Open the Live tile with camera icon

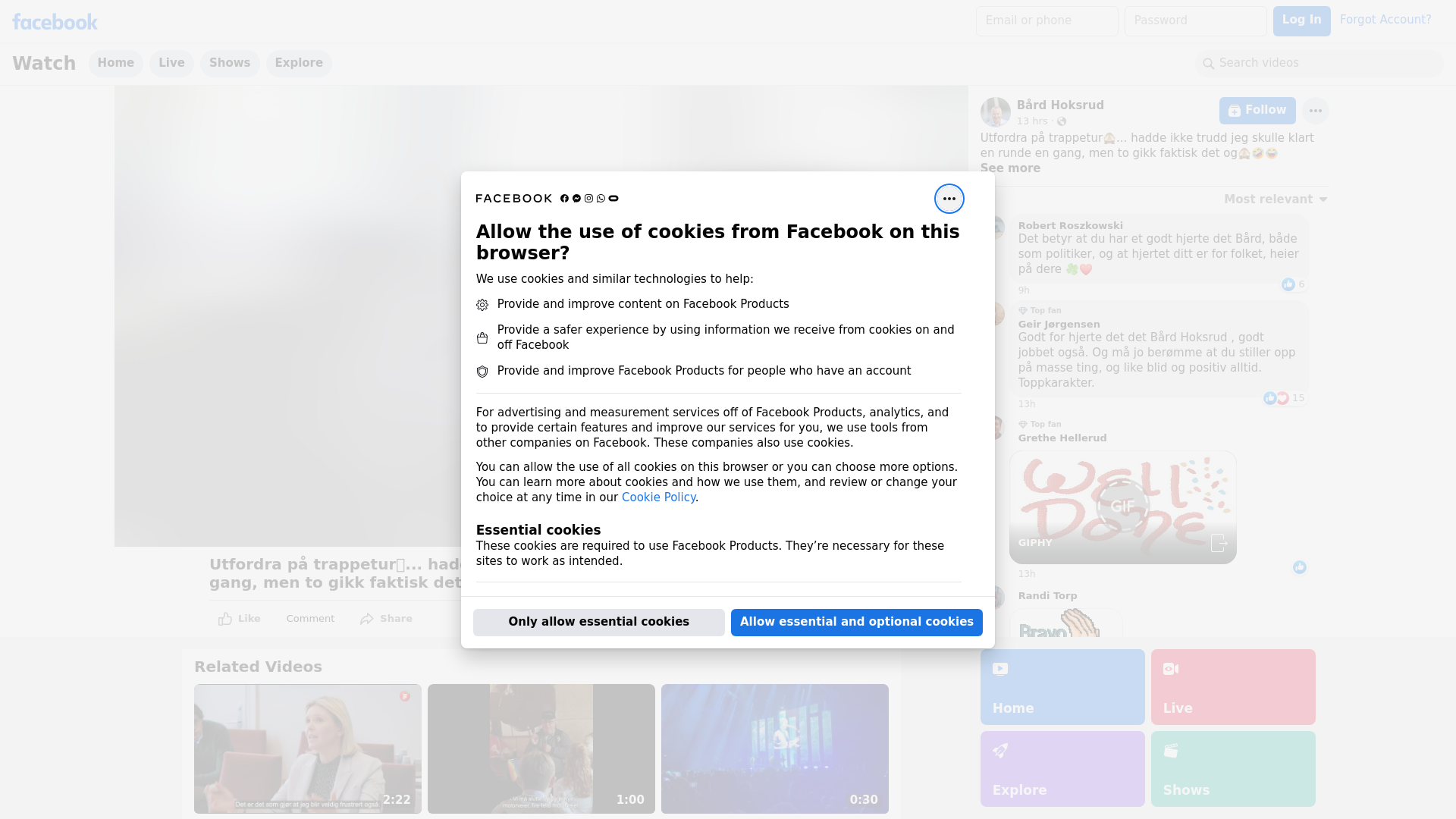pyautogui.click(x=1232, y=686)
